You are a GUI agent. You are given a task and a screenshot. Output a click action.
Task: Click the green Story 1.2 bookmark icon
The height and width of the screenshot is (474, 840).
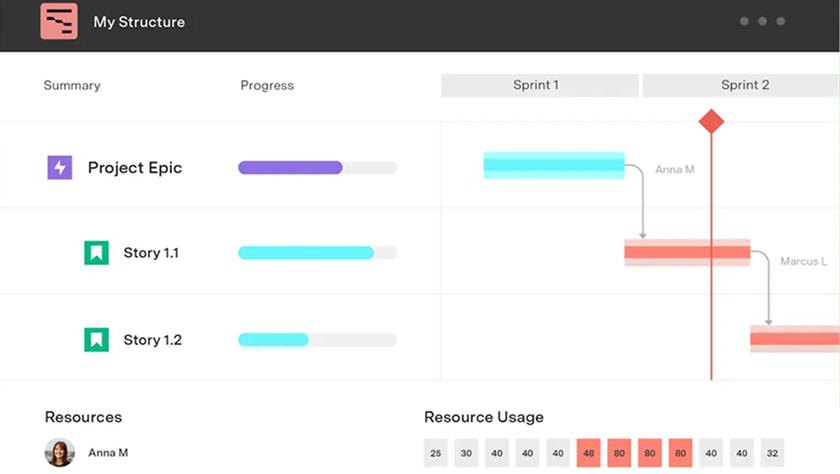(96, 340)
